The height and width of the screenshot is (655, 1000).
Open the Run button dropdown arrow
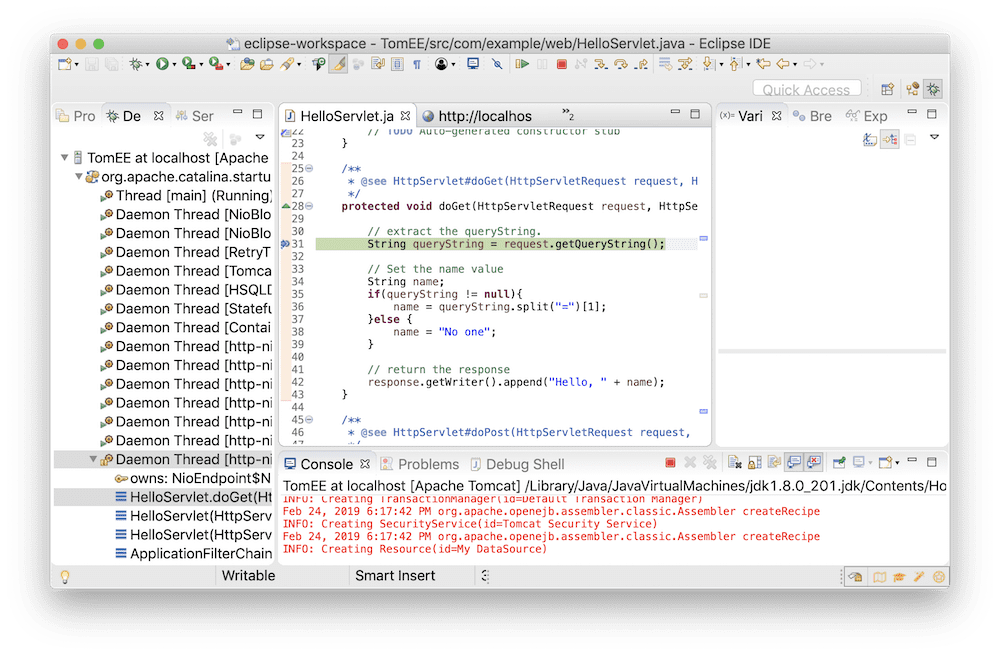173,64
